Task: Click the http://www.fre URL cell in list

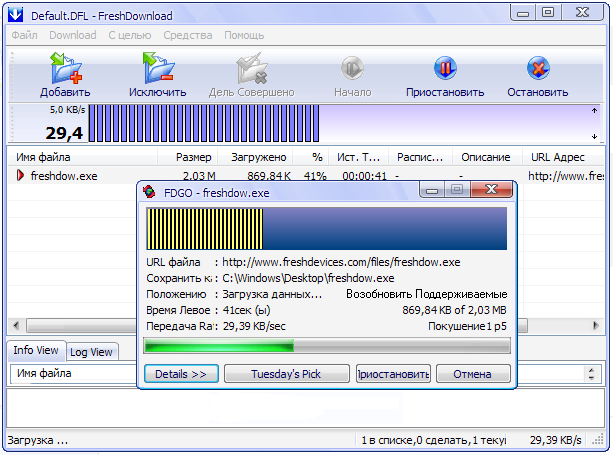Action: 566,176
